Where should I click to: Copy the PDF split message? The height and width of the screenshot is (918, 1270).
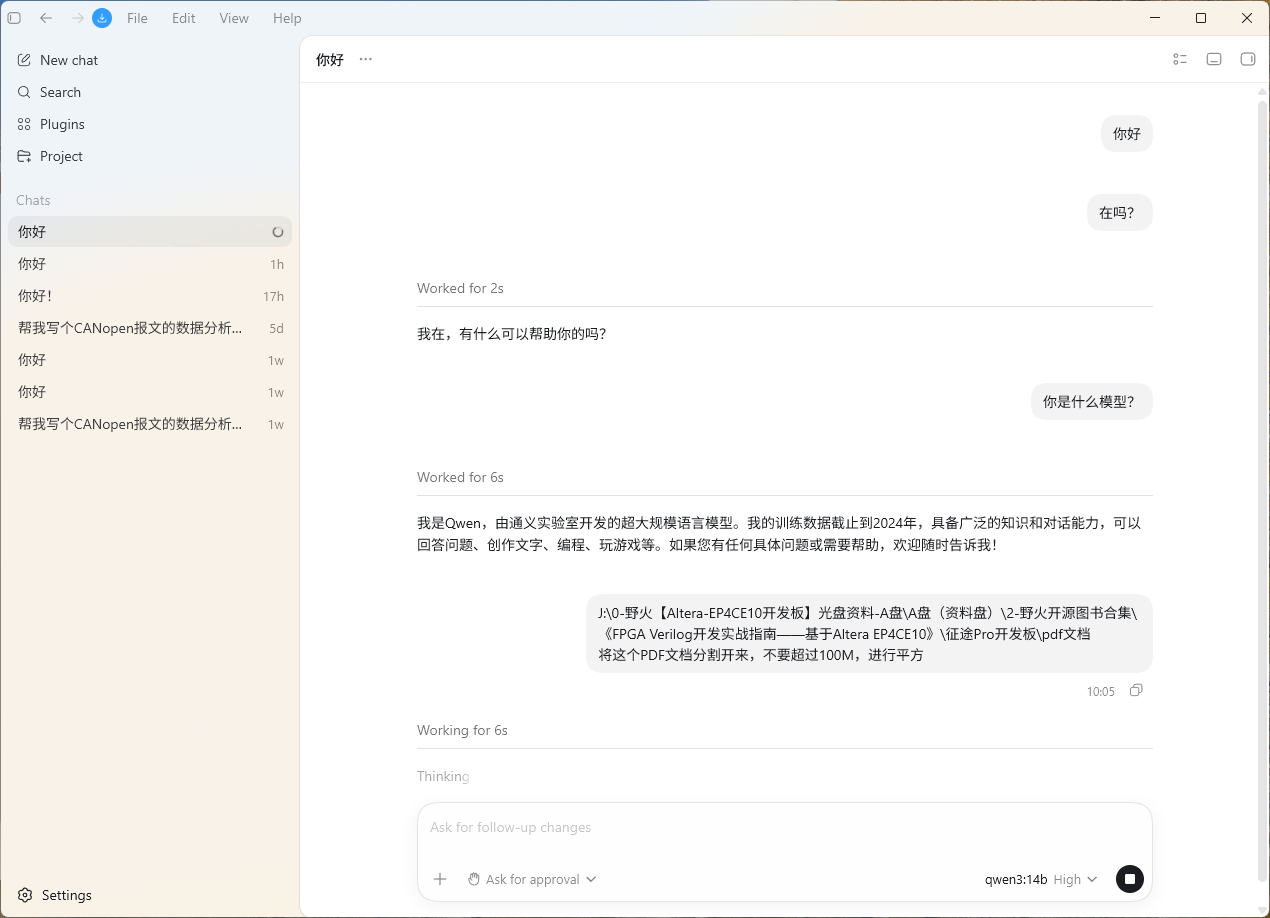[1136, 691]
